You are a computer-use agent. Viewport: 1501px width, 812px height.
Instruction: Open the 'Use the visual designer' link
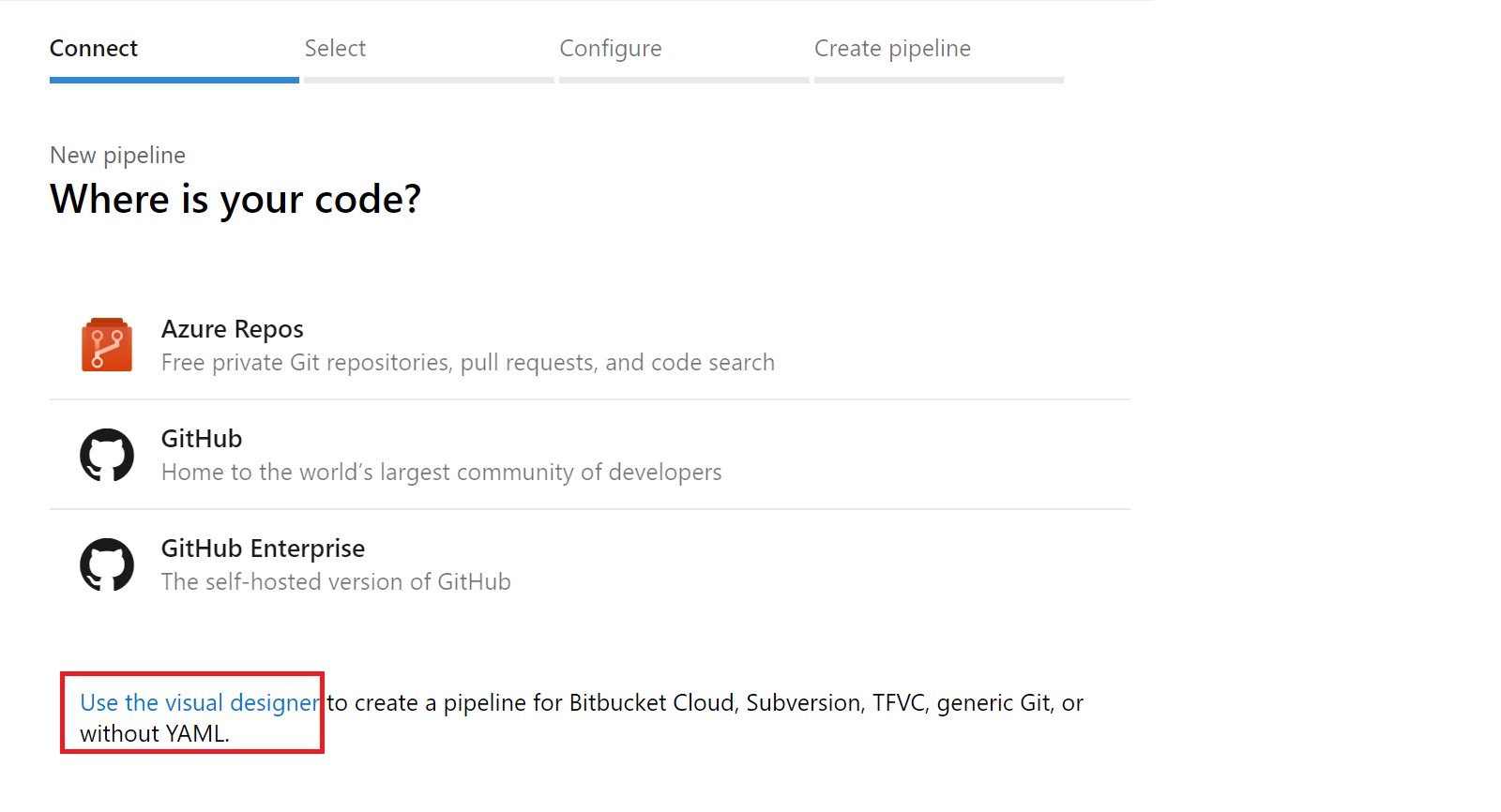199,703
